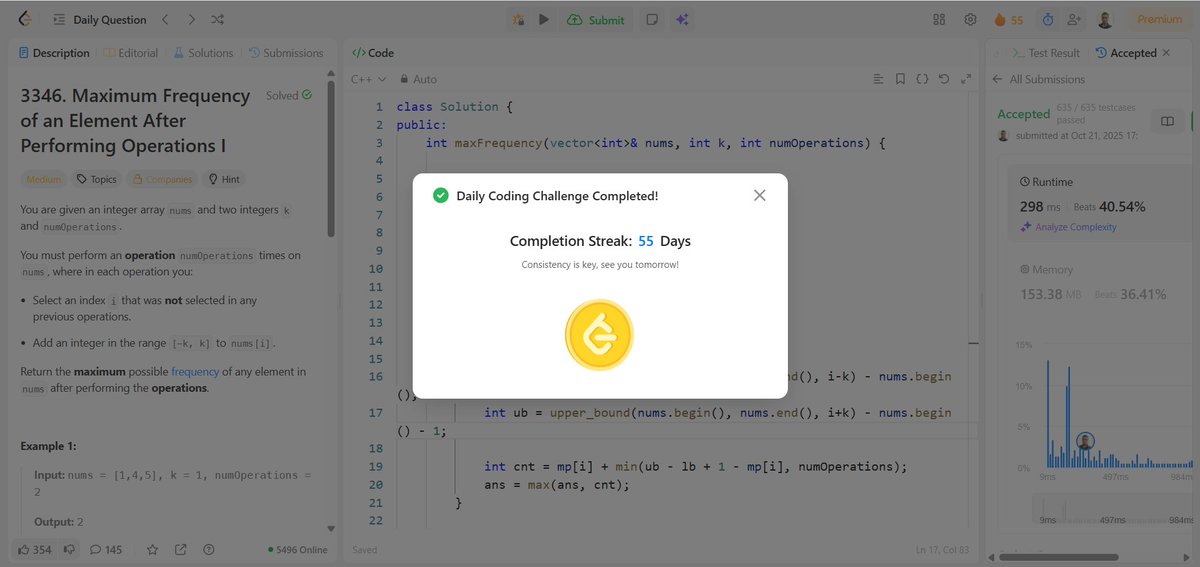The height and width of the screenshot is (567, 1200).
Task: Click the Ln 17, Col 83 status text
Action: coord(942,550)
